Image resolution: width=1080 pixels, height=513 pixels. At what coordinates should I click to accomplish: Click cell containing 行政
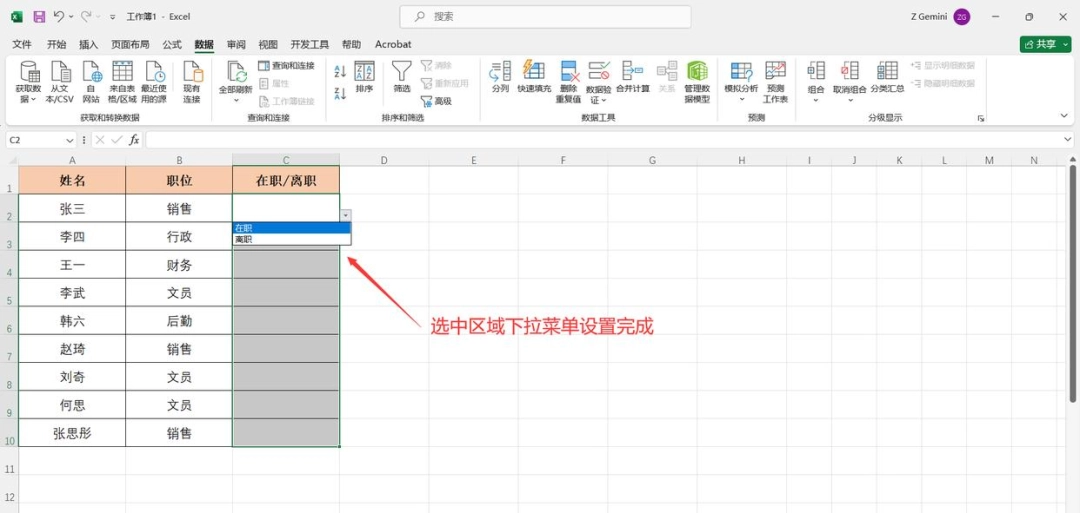(179, 237)
